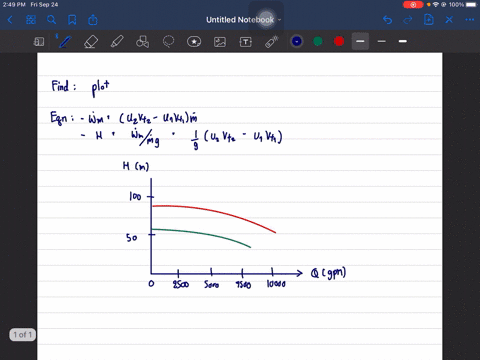480x360 pixels.
Task: Select the thin stroke thickness
Action: 382,41
